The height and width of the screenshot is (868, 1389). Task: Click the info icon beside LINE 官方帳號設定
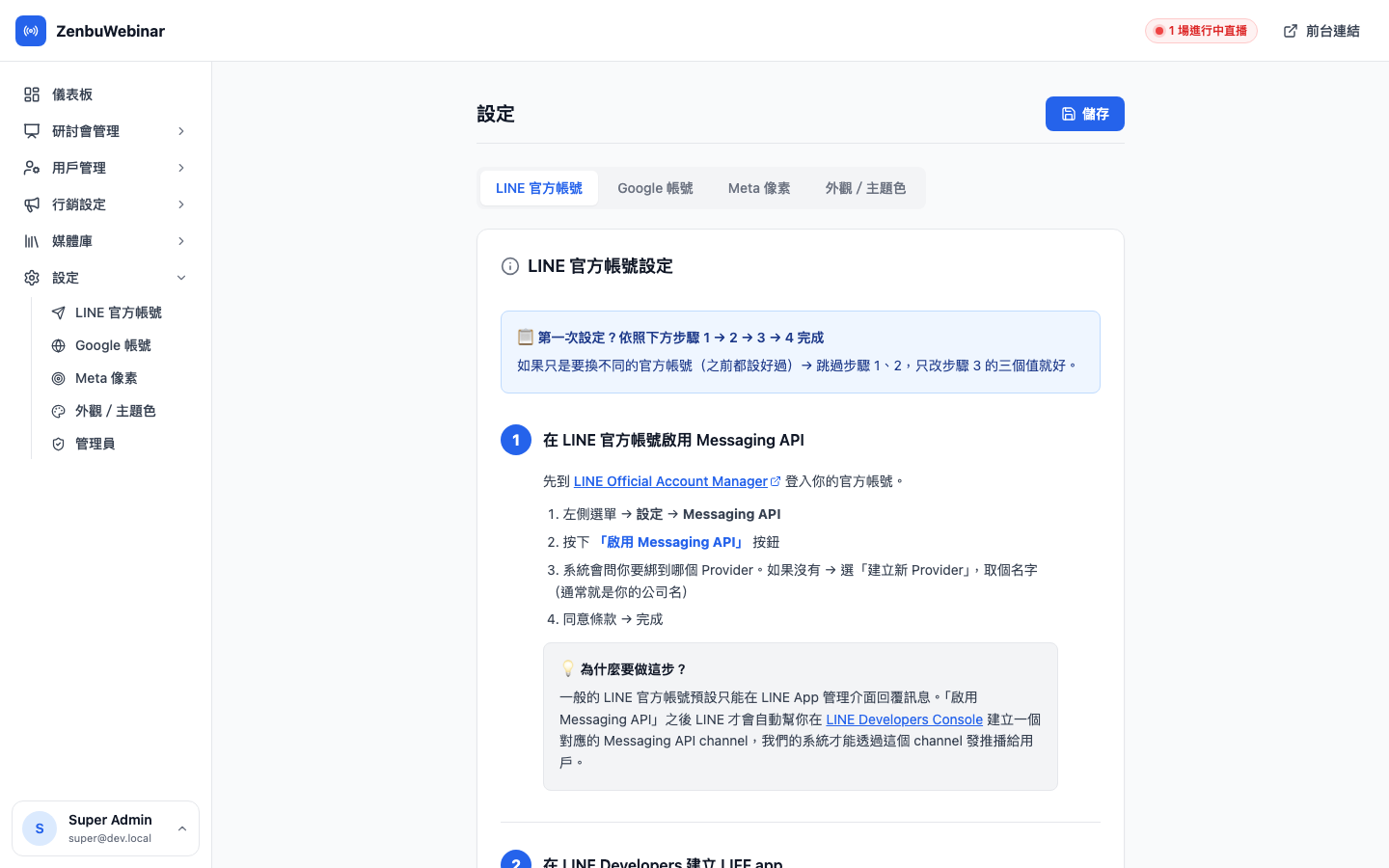[510, 266]
